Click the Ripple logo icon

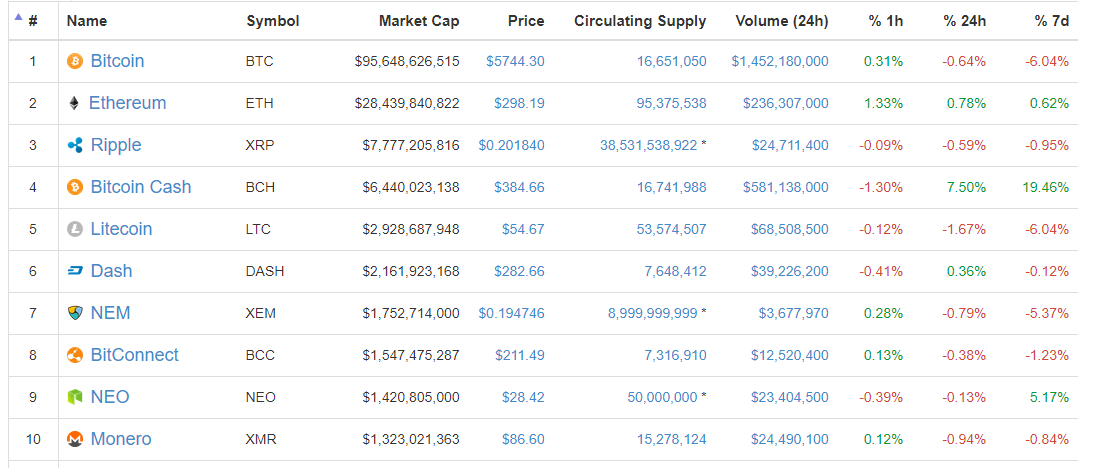tap(74, 146)
